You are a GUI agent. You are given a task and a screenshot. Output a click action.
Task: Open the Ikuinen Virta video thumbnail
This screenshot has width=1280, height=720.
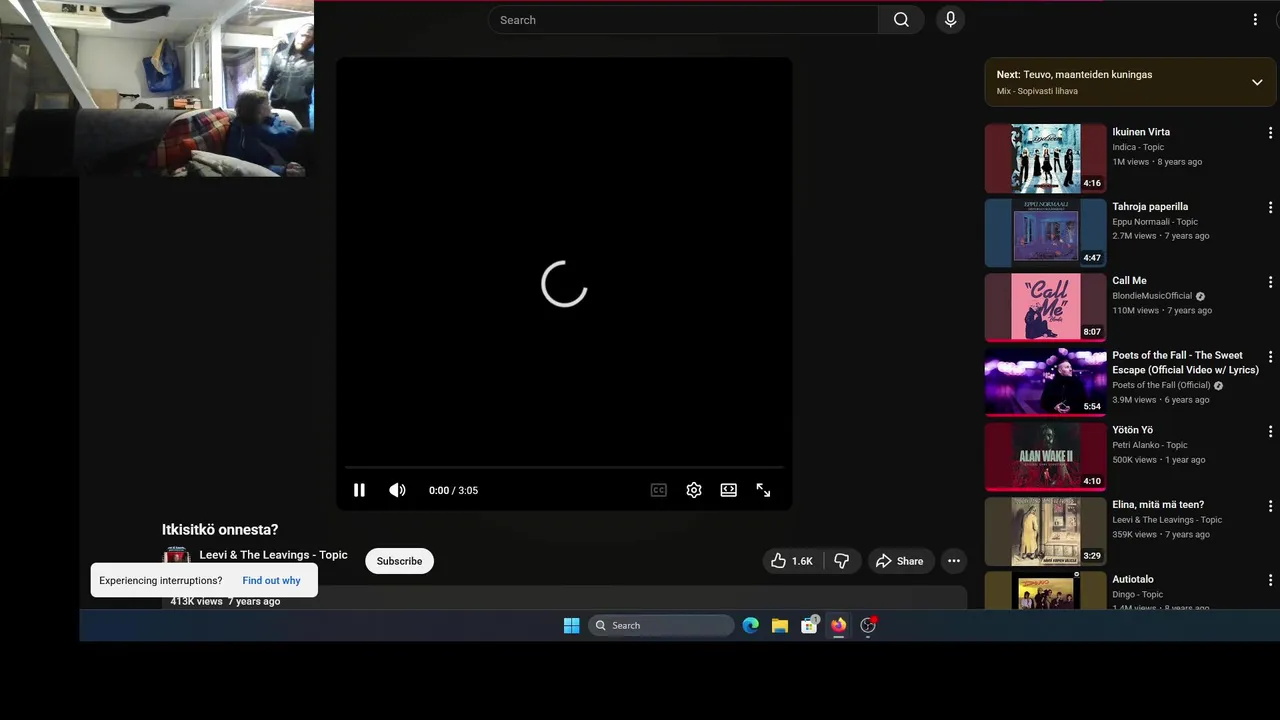coord(1045,158)
